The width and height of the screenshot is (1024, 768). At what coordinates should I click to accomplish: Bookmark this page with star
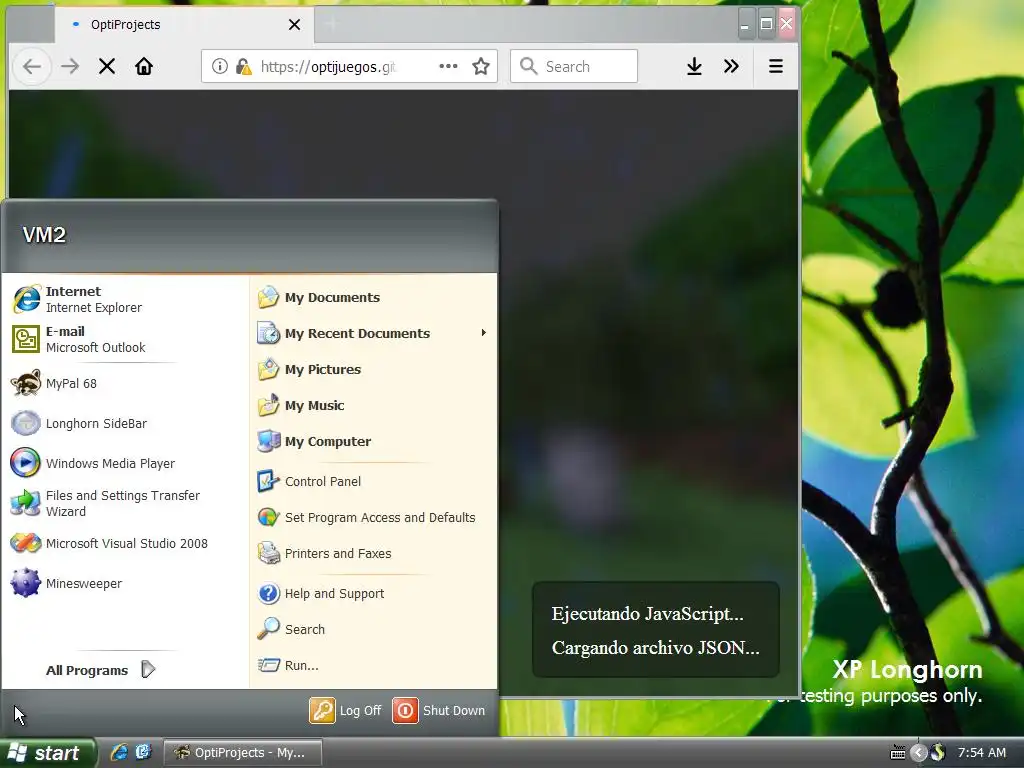click(x=481, y=66)
